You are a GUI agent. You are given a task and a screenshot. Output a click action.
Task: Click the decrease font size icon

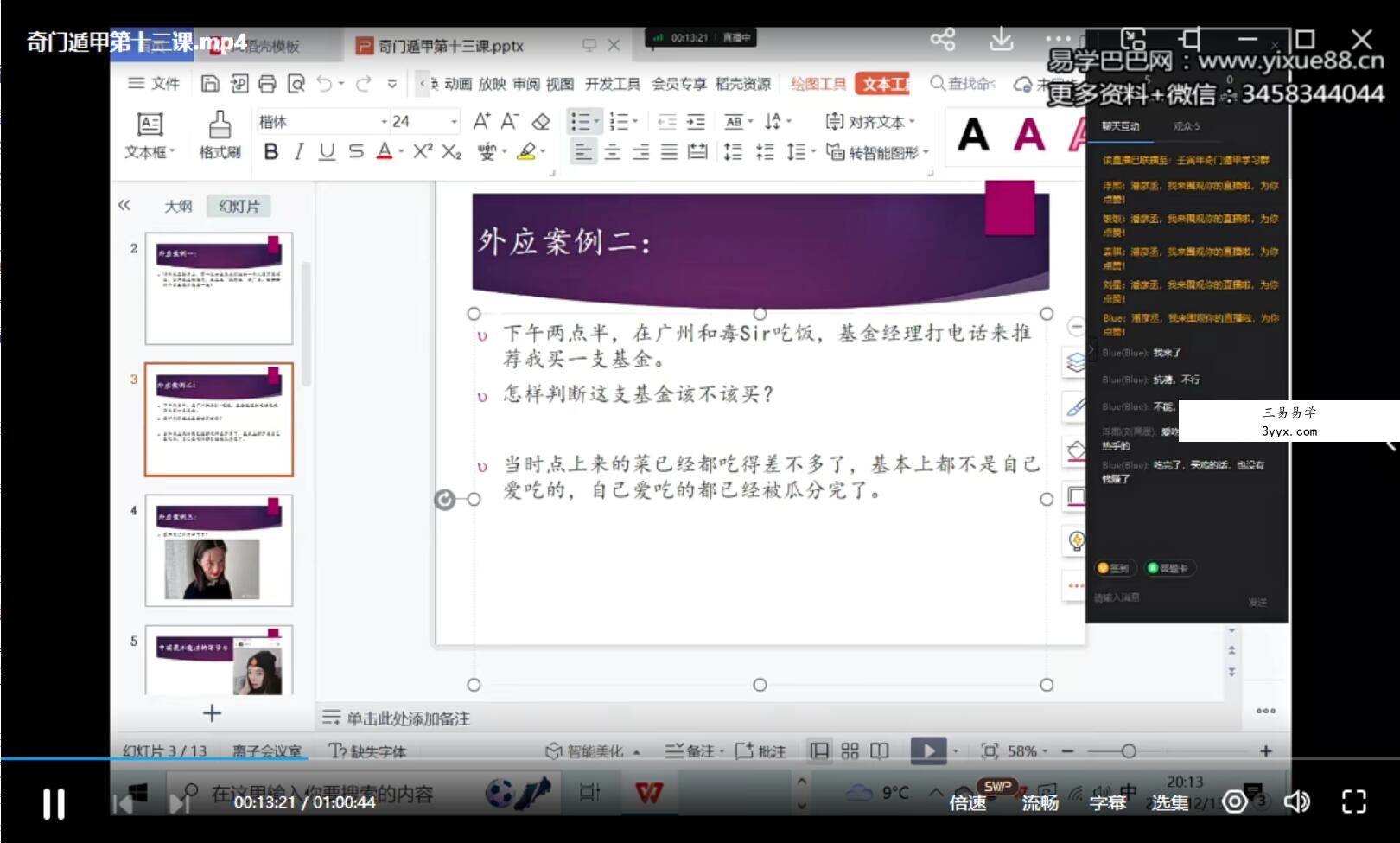[x=510, y=121]
